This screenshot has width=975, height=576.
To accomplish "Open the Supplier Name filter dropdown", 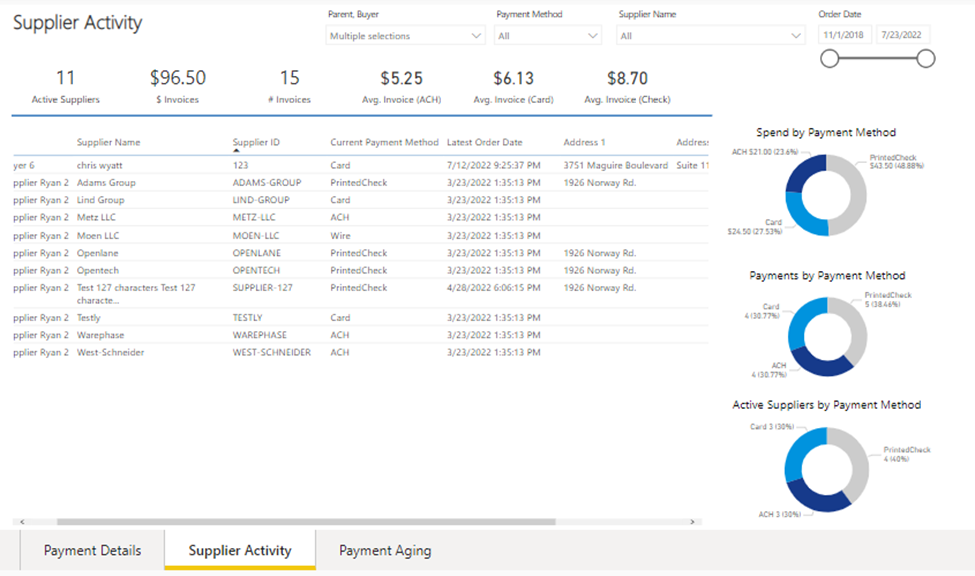I will click(x=711, y=36).
